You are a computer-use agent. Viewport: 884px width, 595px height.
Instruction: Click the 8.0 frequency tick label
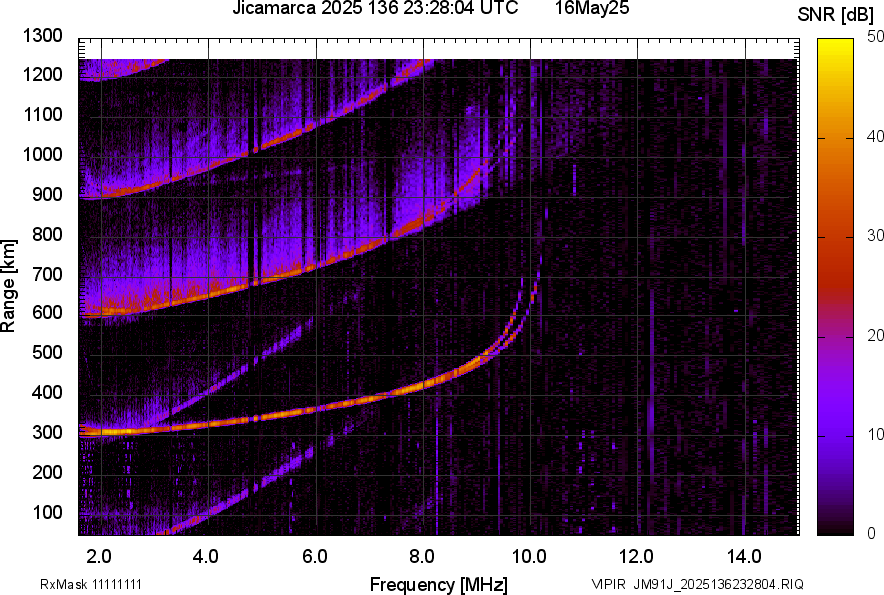422,557
